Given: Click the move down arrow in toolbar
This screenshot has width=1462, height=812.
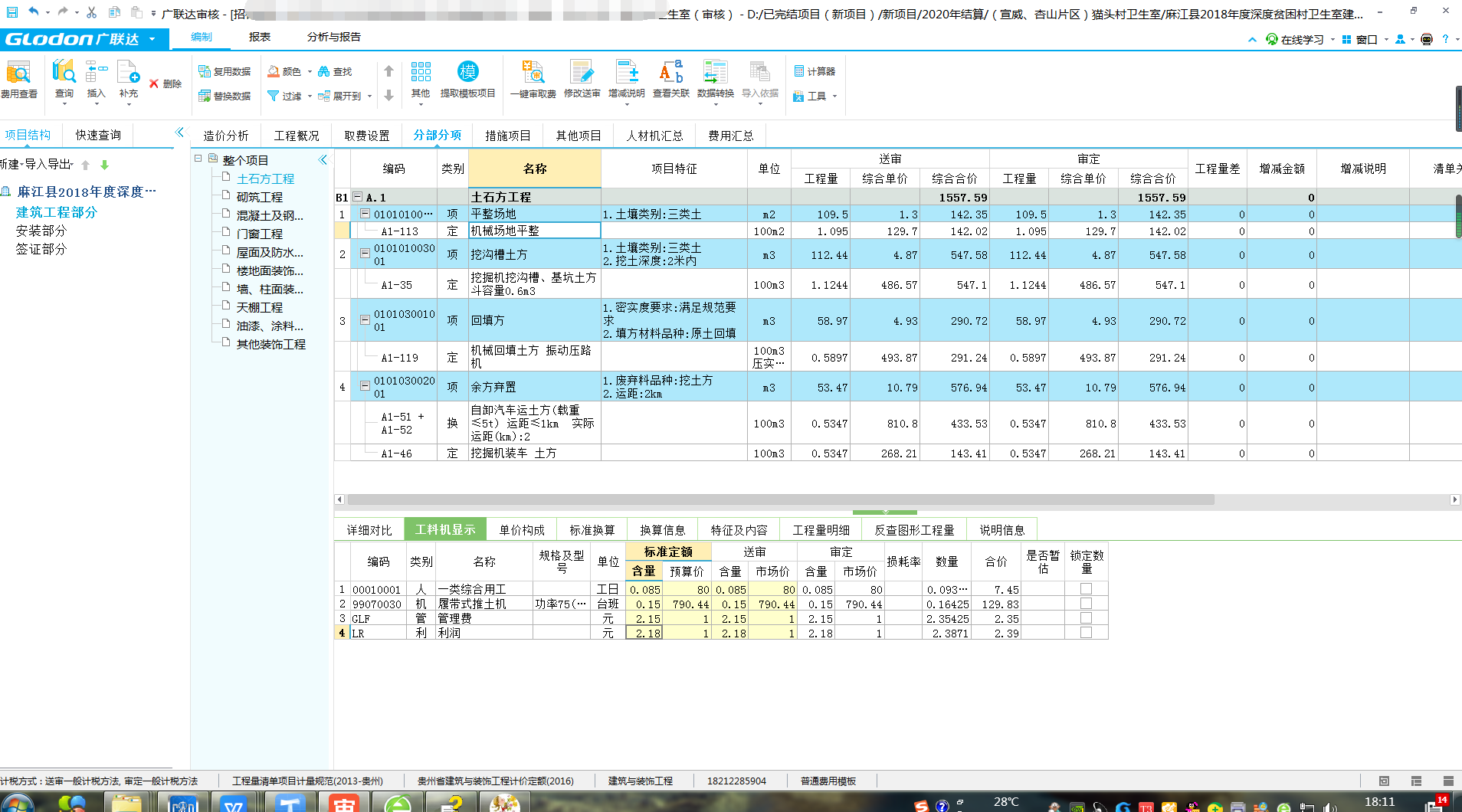Looking at the screenshot, I should point(388,96).
